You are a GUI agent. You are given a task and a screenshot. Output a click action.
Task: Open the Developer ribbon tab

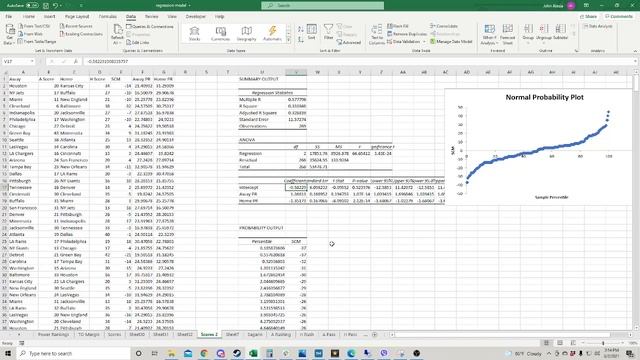196,16
